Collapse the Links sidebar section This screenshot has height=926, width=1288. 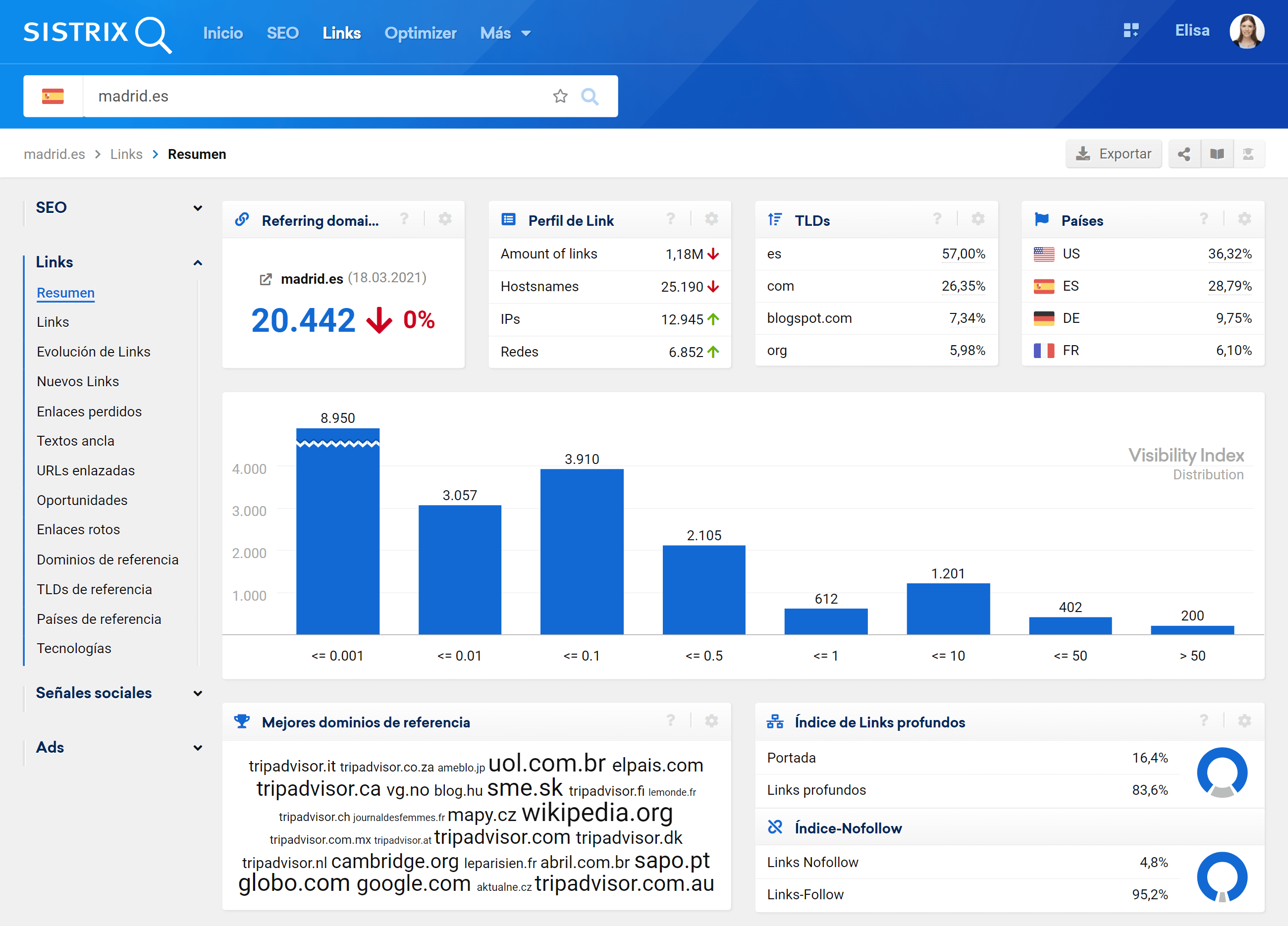pyautogui.click(x=197, y=262)
